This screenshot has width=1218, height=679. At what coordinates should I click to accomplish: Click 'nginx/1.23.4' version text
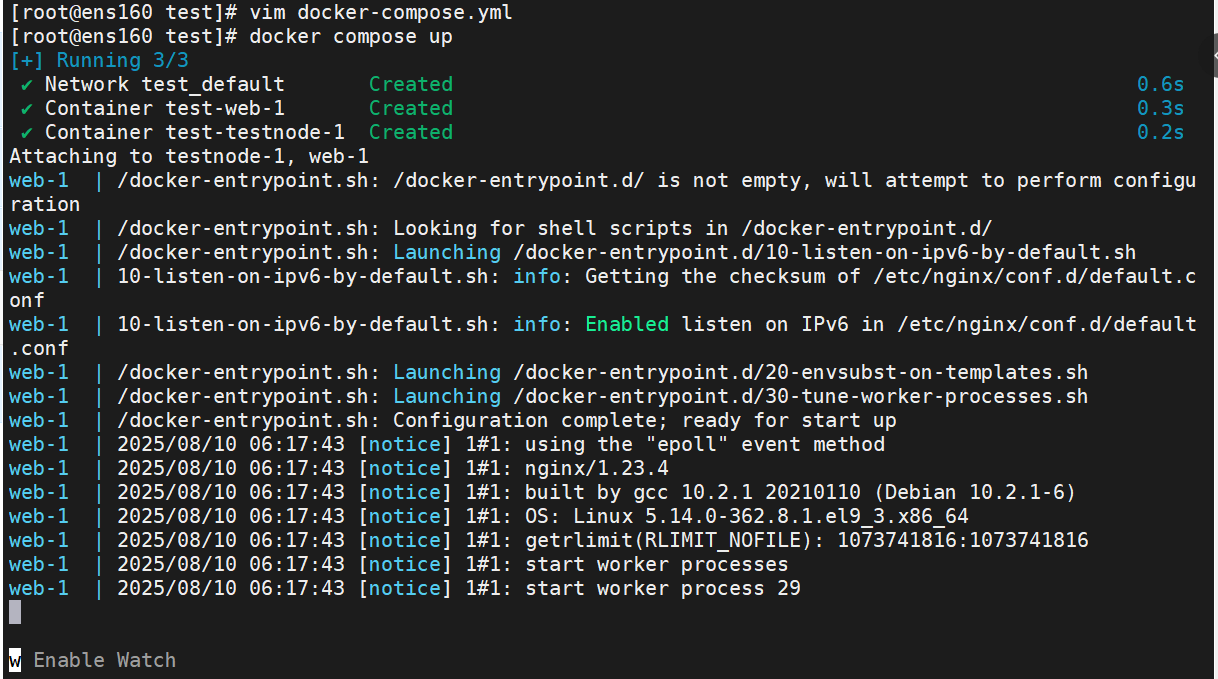pyautogui.click(x=597, y=468)
